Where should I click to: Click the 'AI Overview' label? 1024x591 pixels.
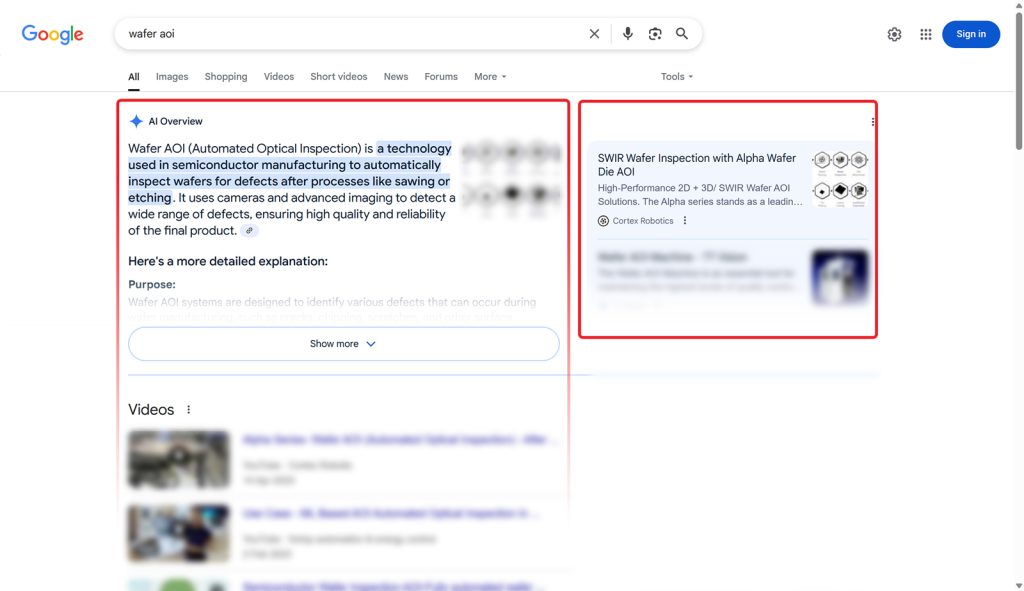coord(176,121)
